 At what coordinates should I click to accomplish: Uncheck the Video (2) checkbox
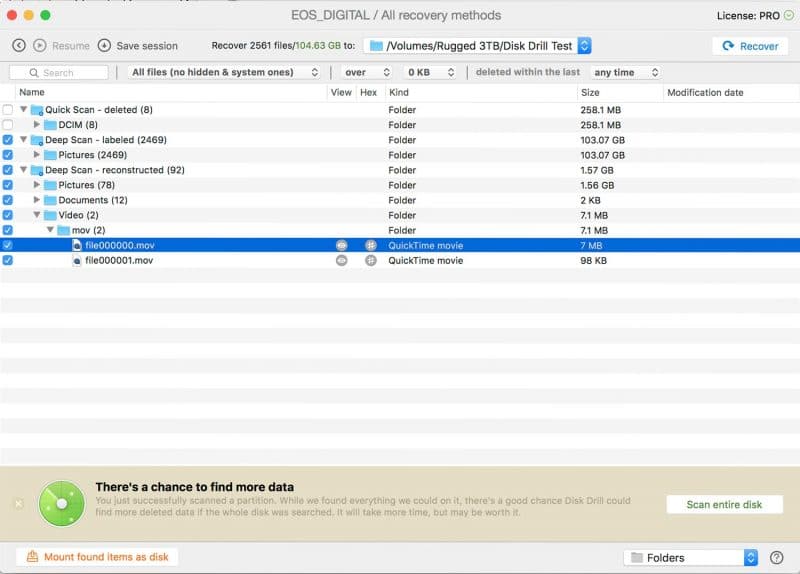click(x=8, y=215)
